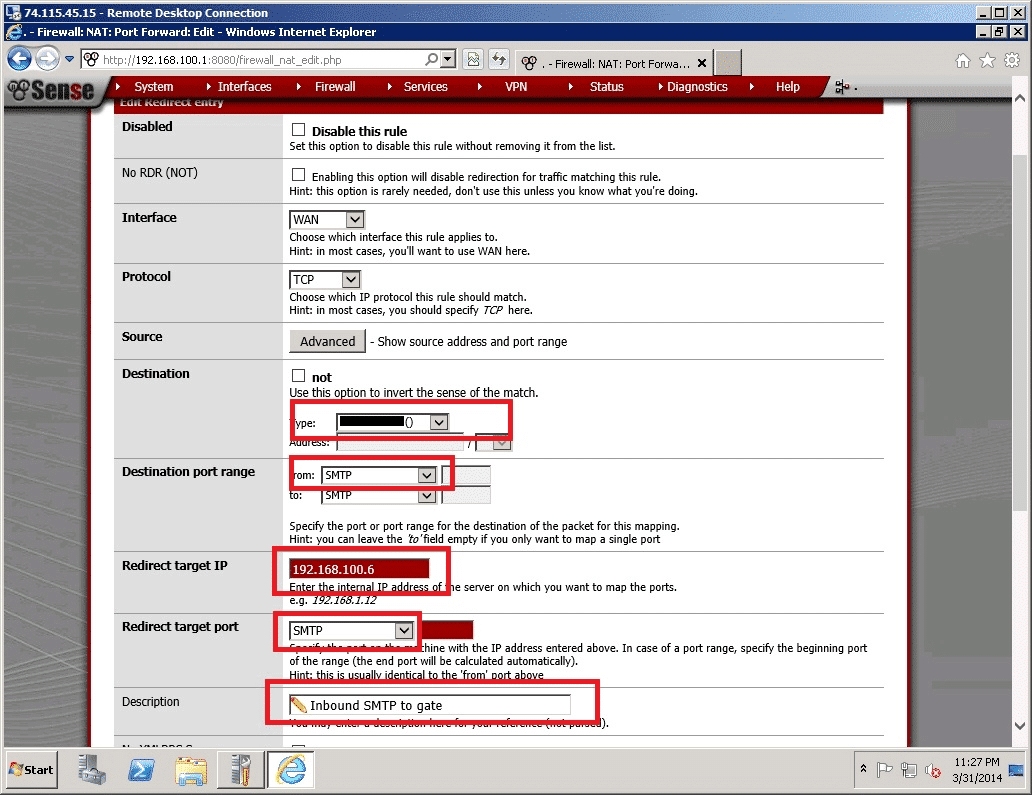This screenshot has width=1032, height=795.
Task: Enable the 'Disable this rule' checkbox
Action: click(298, 130)
